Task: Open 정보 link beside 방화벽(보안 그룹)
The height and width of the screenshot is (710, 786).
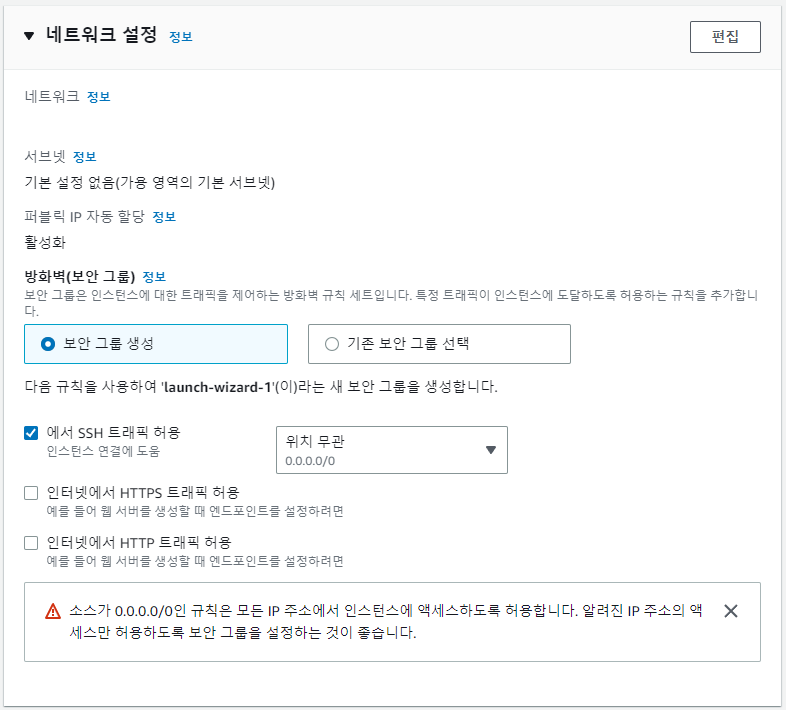Action: point(154,276)
